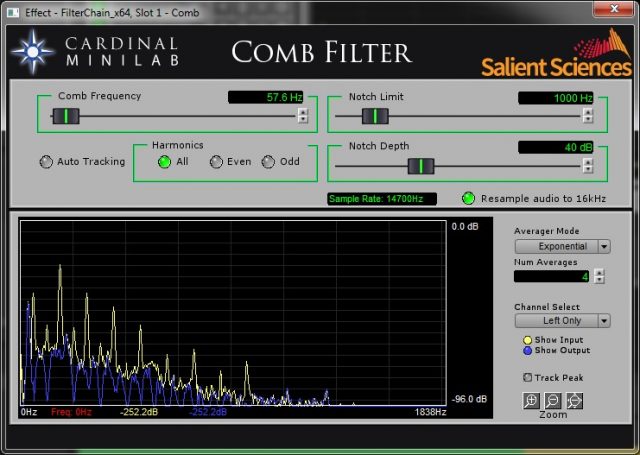
Task: Click the Comb Frequency 57.6 Hz value field
Action: point(266,97)
